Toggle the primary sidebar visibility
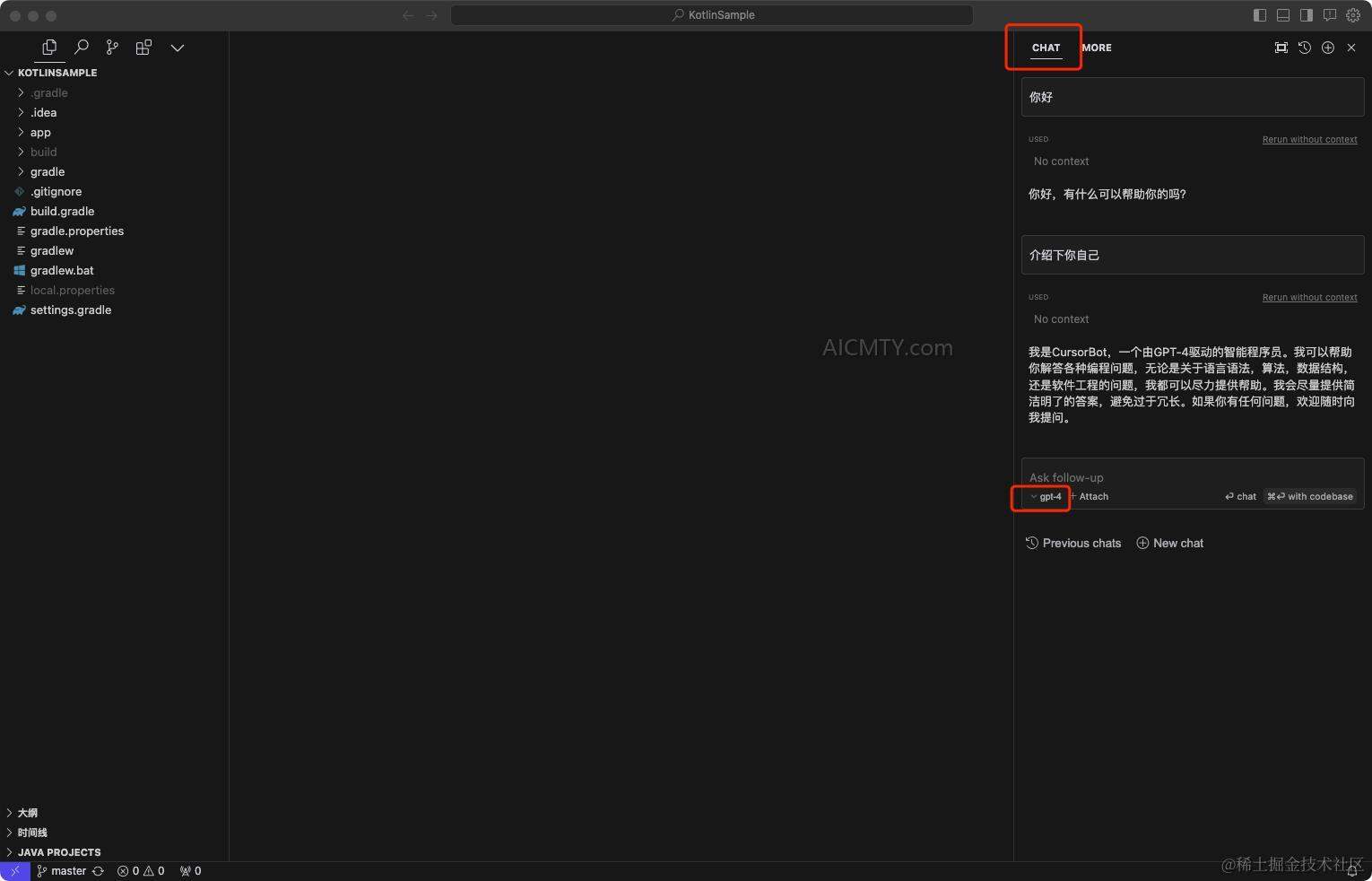This screenshot has height=881, width=1372. tap(1260, 15)
